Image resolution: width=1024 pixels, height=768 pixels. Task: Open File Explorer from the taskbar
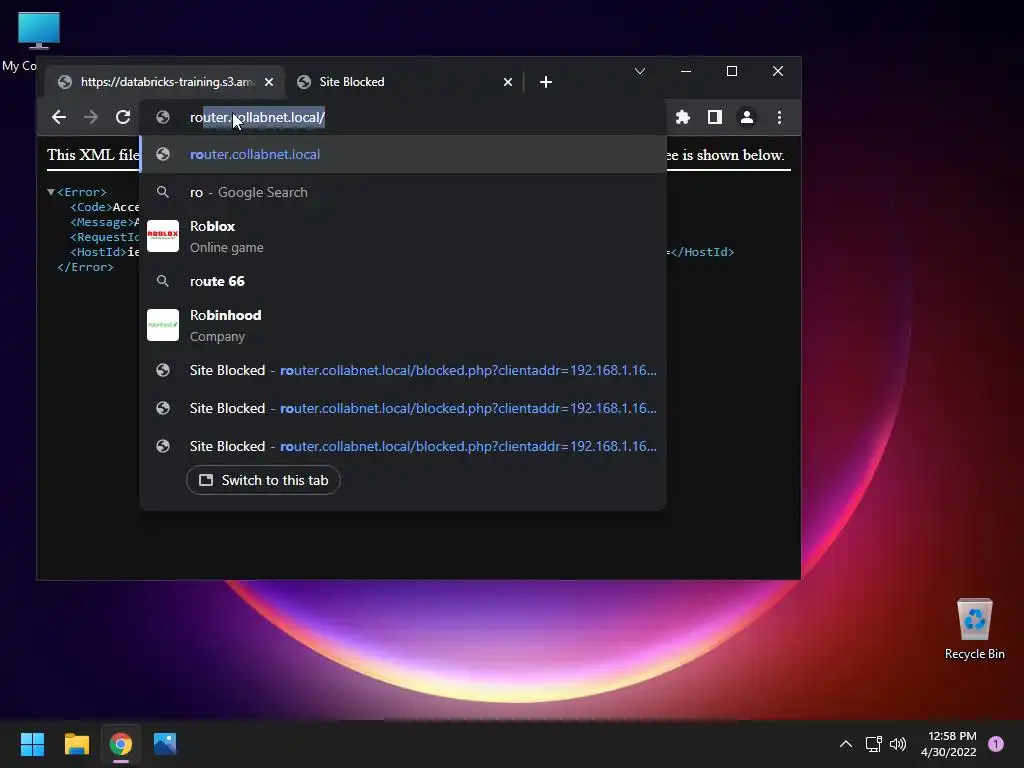[x=76, y=744]
